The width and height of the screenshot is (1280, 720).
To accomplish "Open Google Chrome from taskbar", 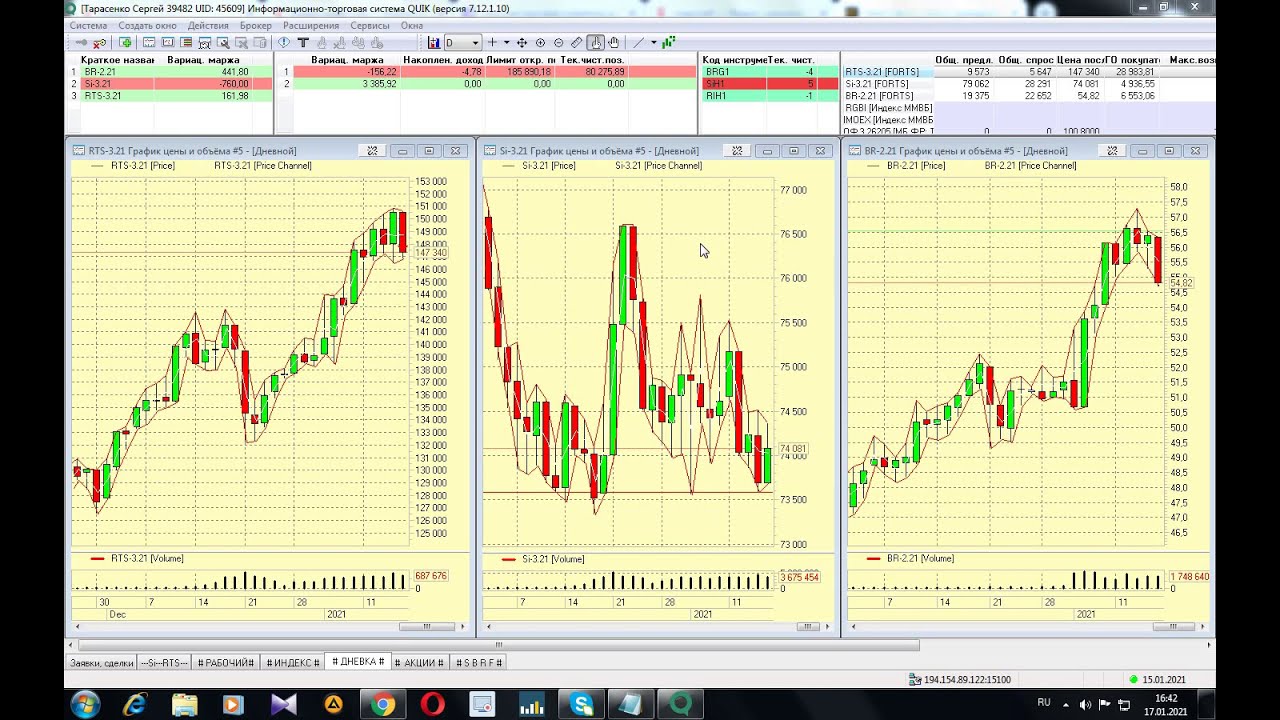I will [382, 705].
